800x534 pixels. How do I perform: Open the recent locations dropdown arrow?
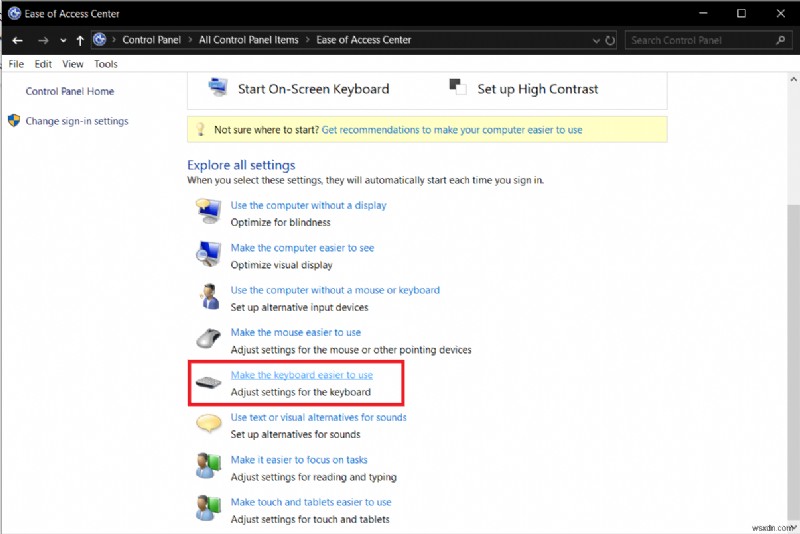click(x=63, y=41)
